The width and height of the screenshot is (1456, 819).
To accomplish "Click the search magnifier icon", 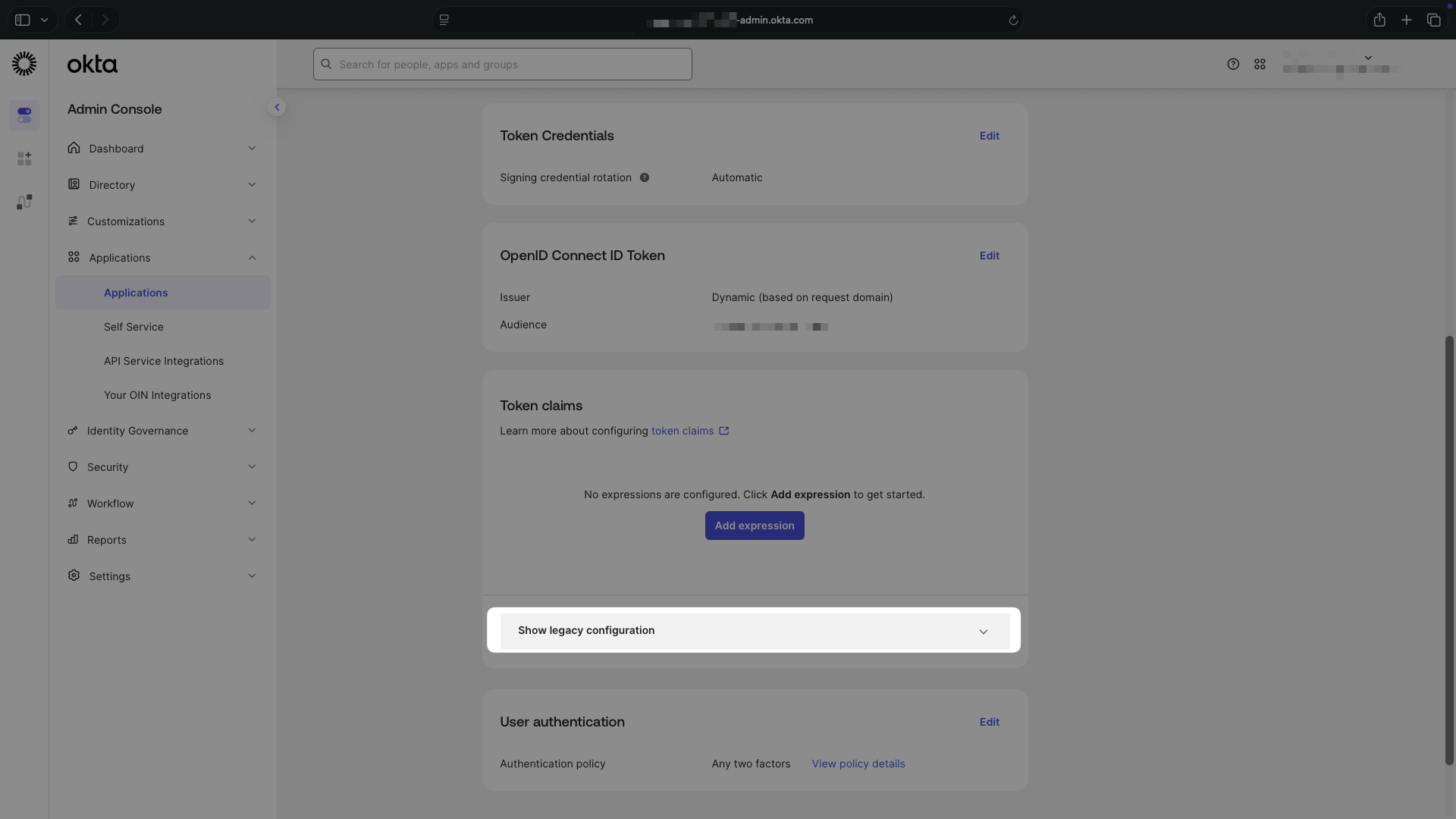I will coord(325,64).
